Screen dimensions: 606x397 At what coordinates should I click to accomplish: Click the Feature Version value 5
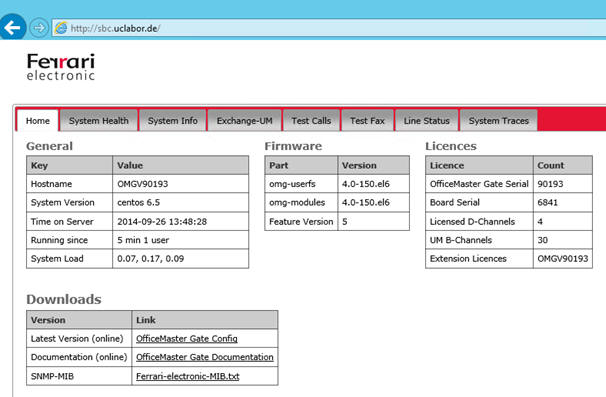coord(373,222)
